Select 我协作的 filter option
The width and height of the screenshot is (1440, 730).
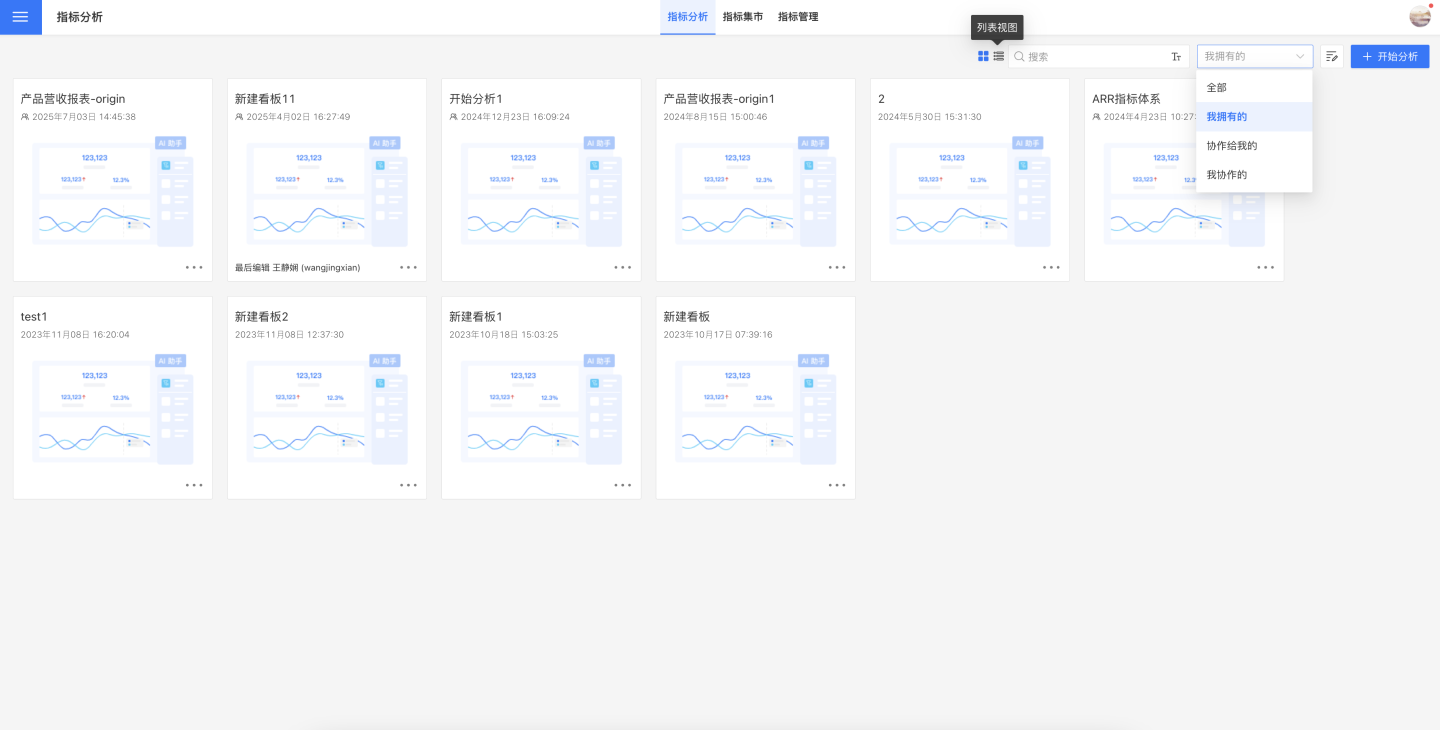pyautogui.click(x=1226, y=175)
